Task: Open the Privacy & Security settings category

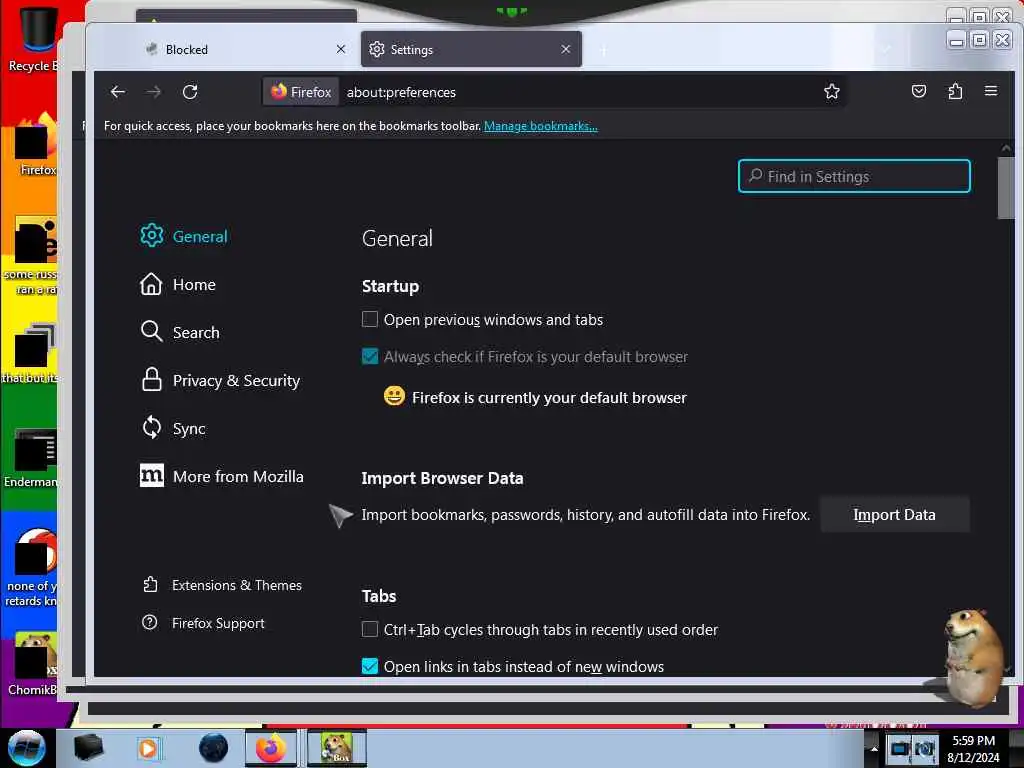Action: (220, 380)
